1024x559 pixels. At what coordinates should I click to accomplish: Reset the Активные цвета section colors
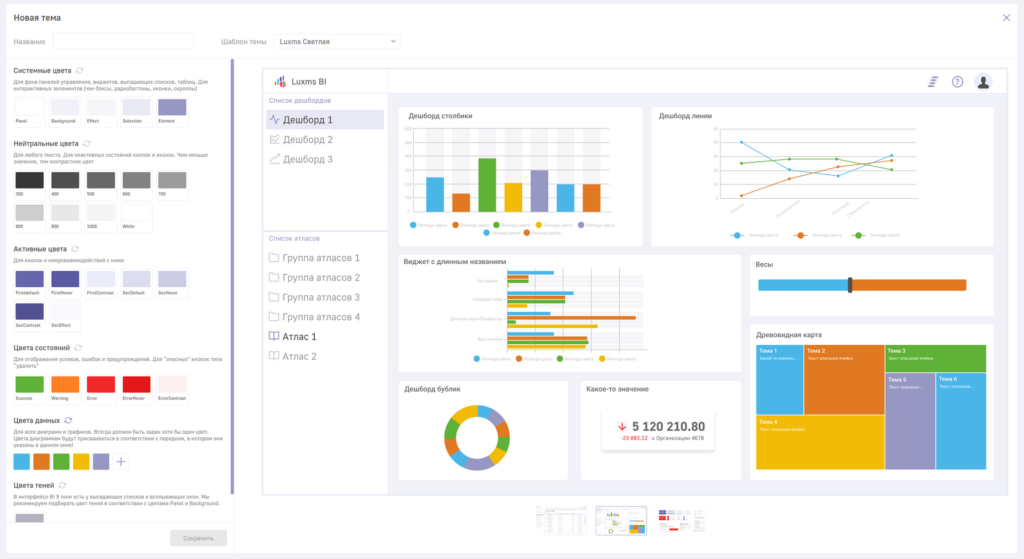pyautogui.click(x=75, y=249)
